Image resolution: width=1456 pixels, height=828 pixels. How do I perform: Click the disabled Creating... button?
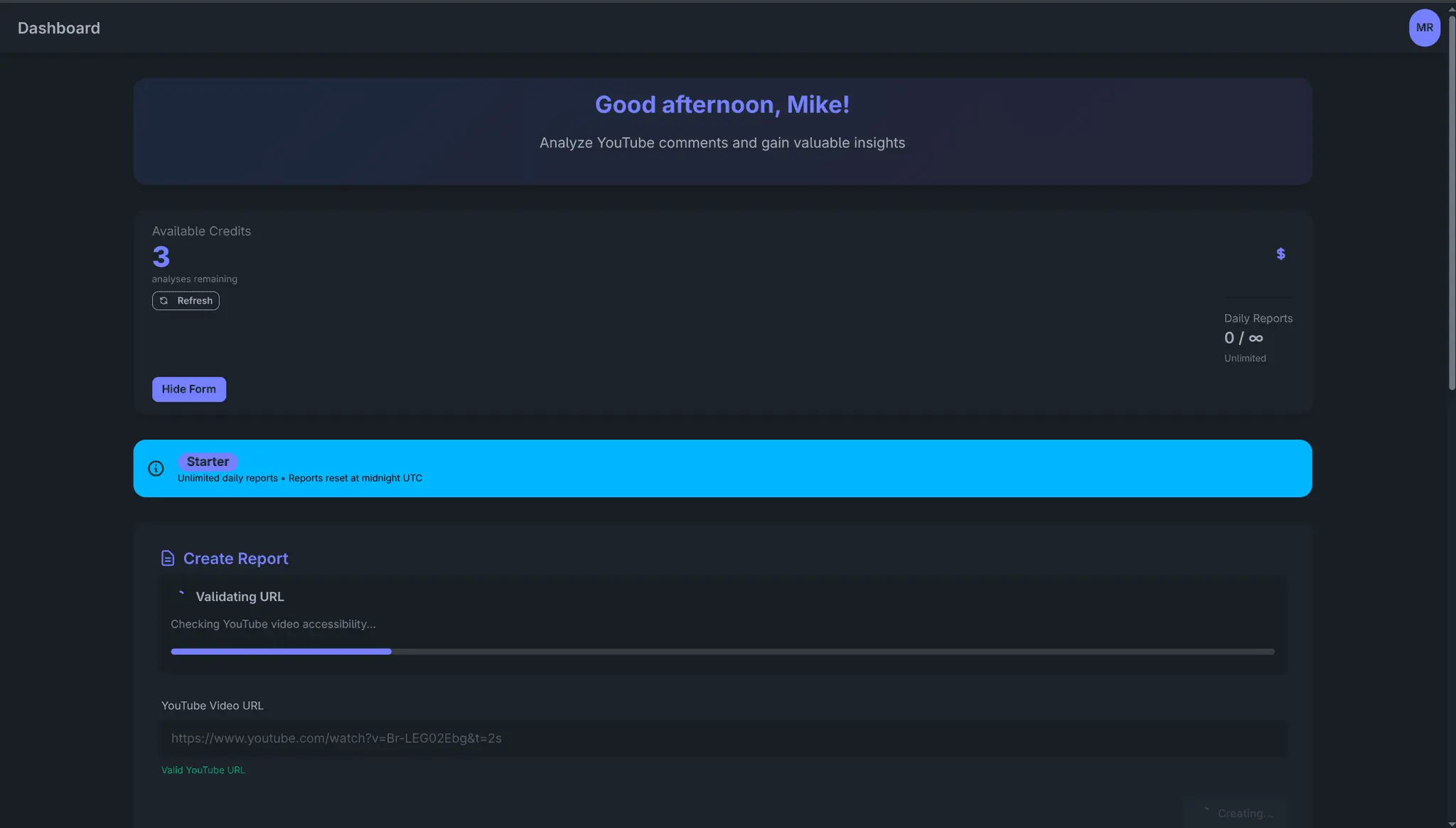click(1235, 813)
